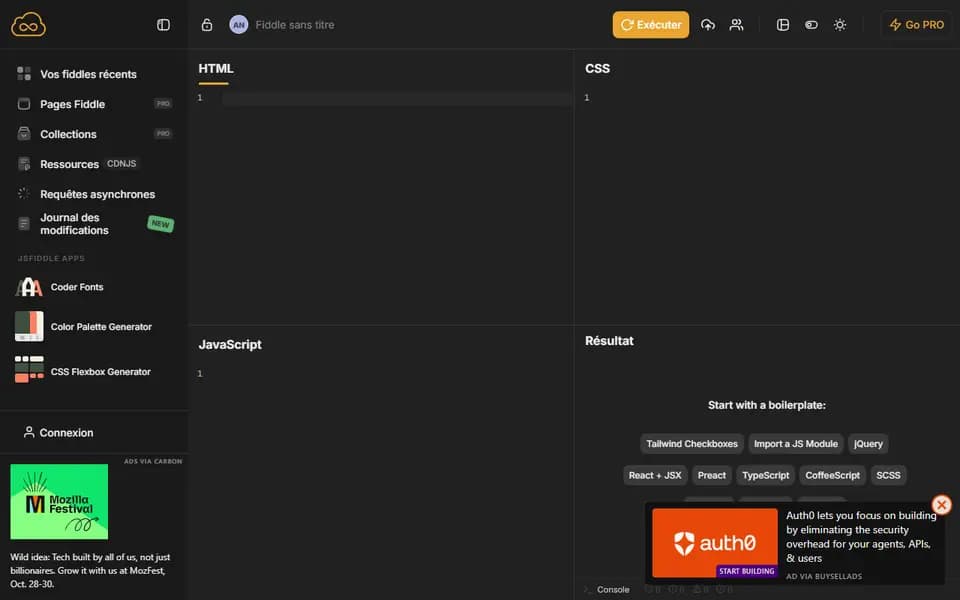Choose the SCSS boilerplate
Screen dimensions: 960x600
[888, 475]
